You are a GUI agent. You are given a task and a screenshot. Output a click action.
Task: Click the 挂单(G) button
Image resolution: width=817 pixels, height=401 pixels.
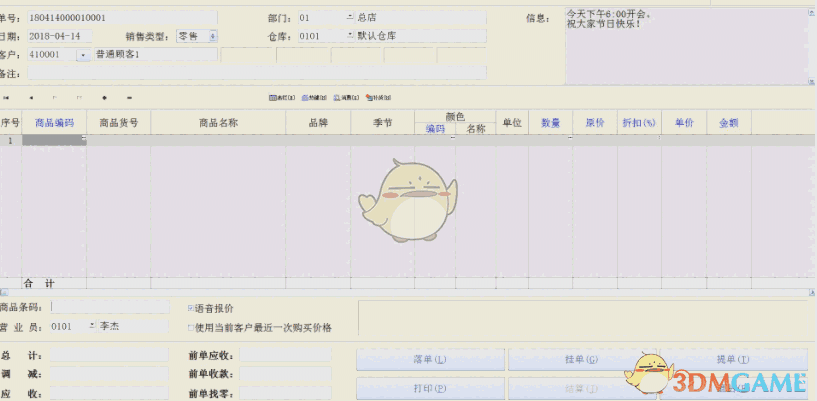pos(582,359)
